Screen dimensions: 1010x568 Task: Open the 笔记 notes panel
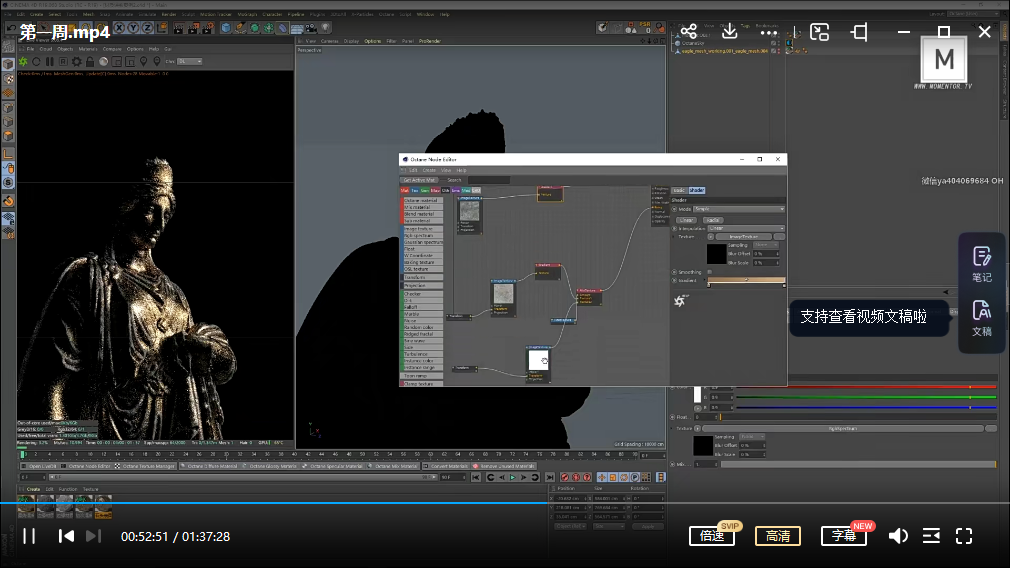982,264
